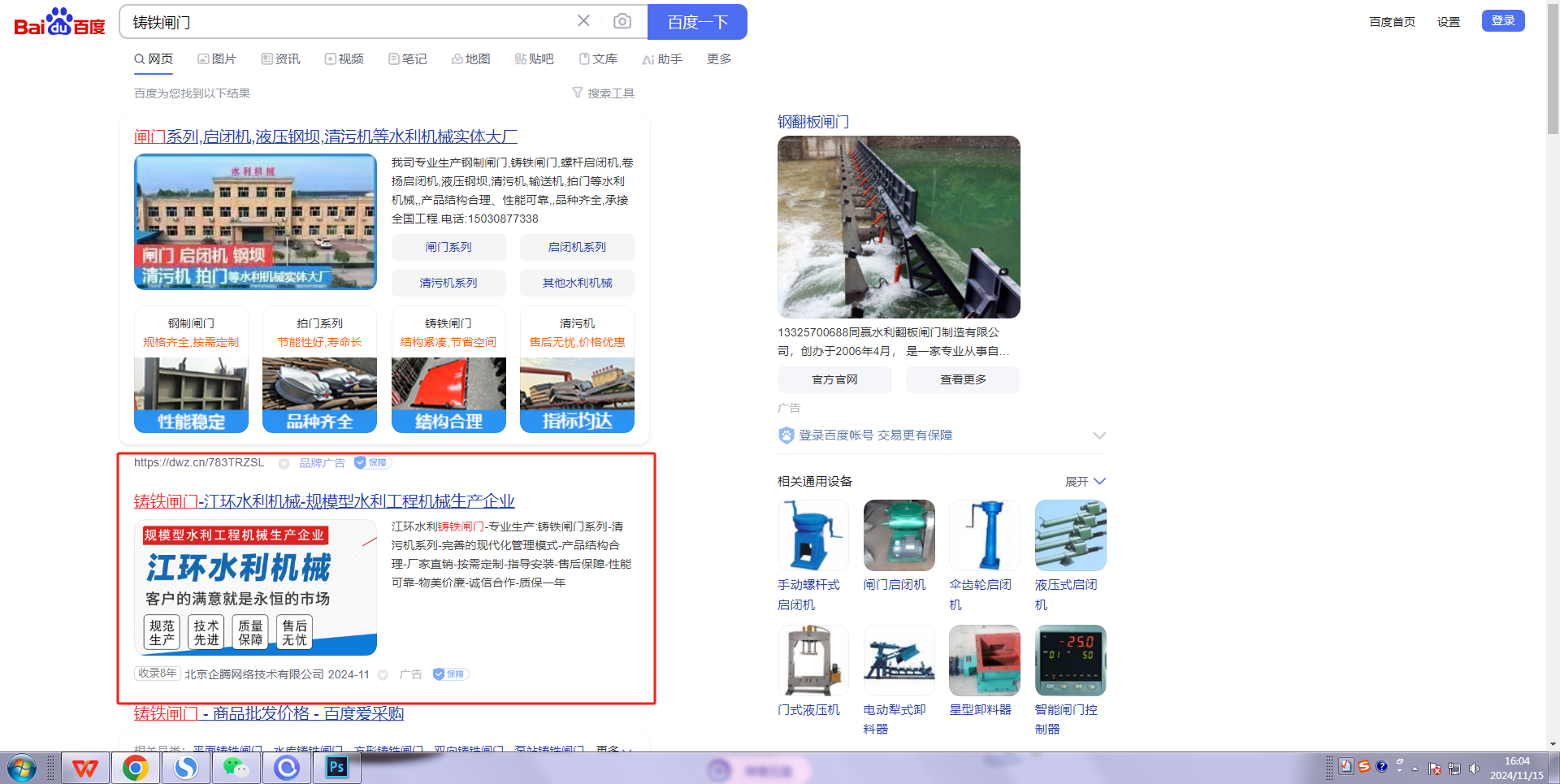Open the 搜索工具 filter

603,93
